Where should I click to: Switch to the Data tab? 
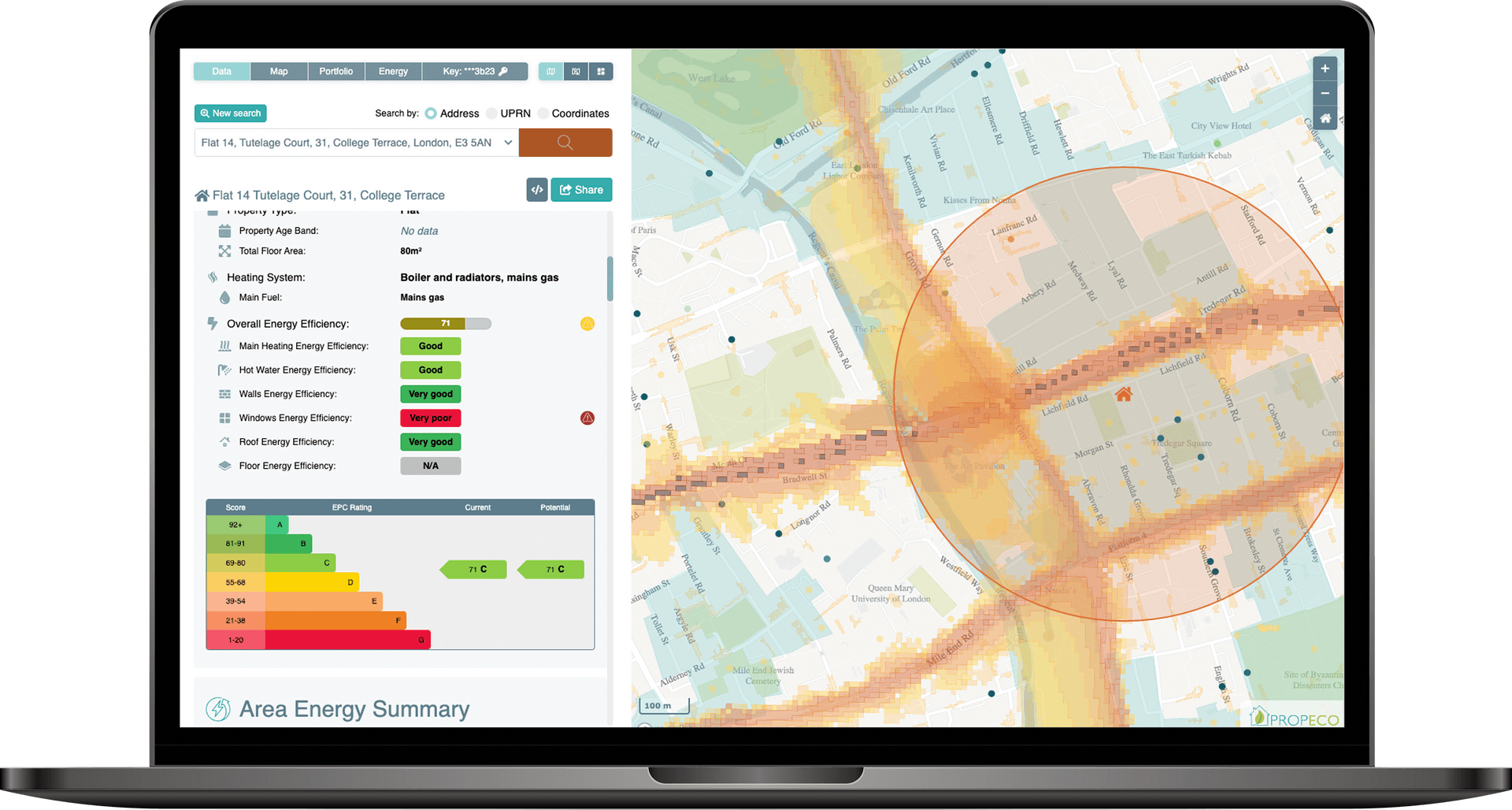coord(222,72)
